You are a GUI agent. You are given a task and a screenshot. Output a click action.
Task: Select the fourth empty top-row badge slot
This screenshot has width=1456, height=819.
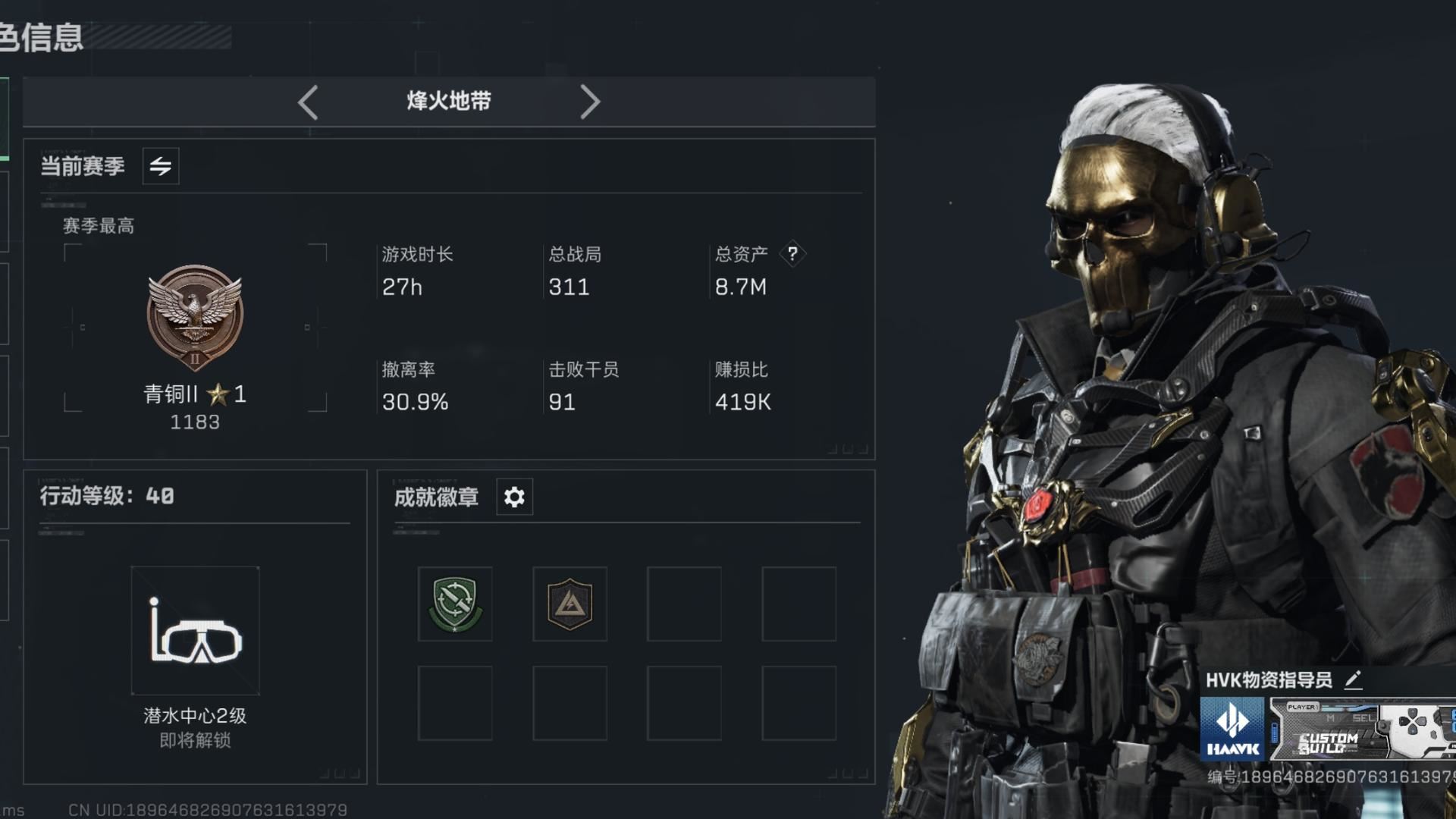799,604
